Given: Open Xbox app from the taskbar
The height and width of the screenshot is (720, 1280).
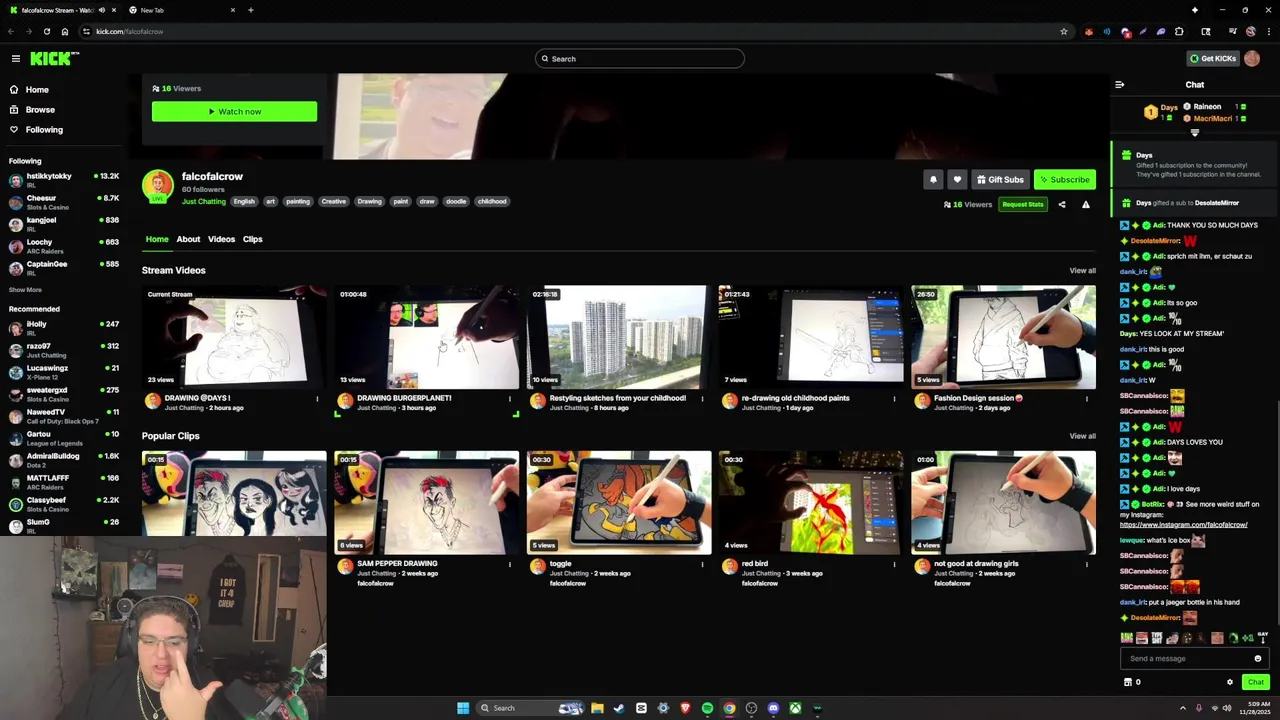Looking at the screenshot, I should pyautogui.click(x=795, y=708).
